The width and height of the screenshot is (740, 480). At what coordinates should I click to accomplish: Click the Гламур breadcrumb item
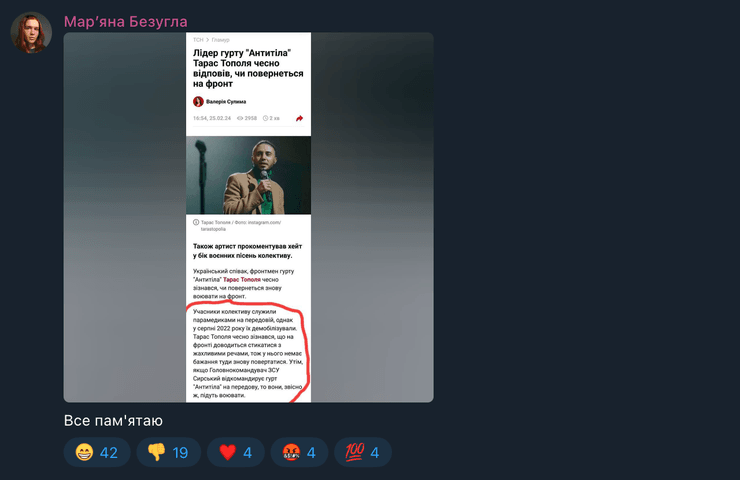pos(220,40)
